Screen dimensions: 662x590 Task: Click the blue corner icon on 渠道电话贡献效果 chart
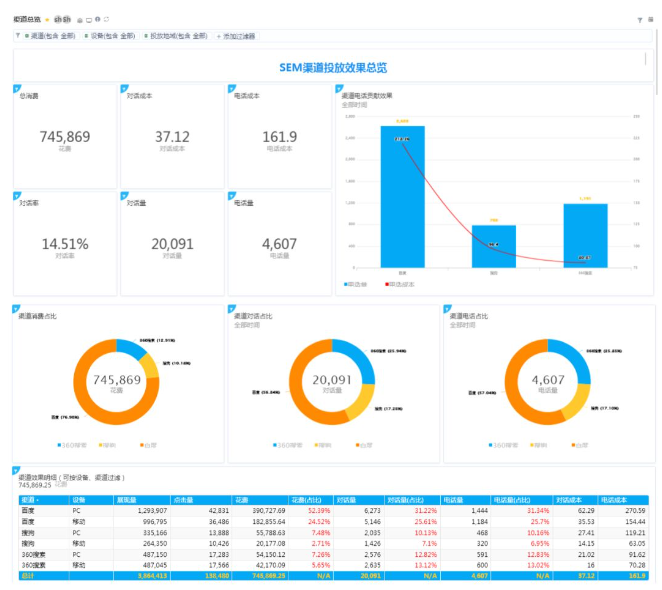pyautogui.click(x=338, y=88)
